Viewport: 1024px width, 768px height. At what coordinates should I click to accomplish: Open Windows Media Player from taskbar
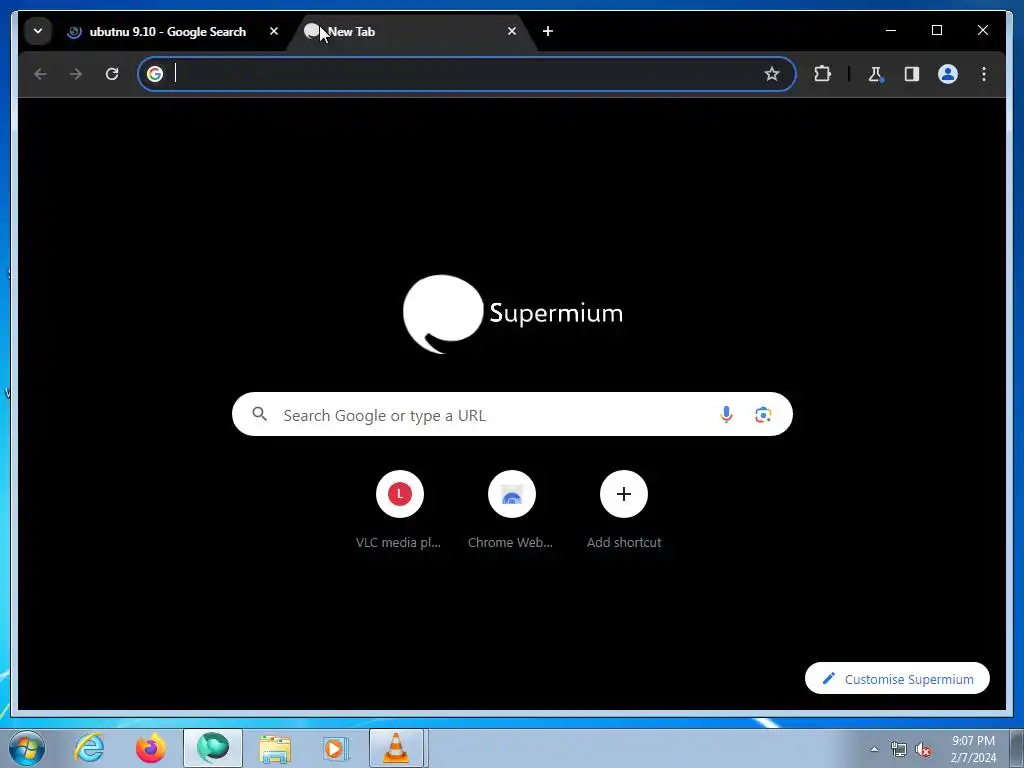tap(336, 748)
